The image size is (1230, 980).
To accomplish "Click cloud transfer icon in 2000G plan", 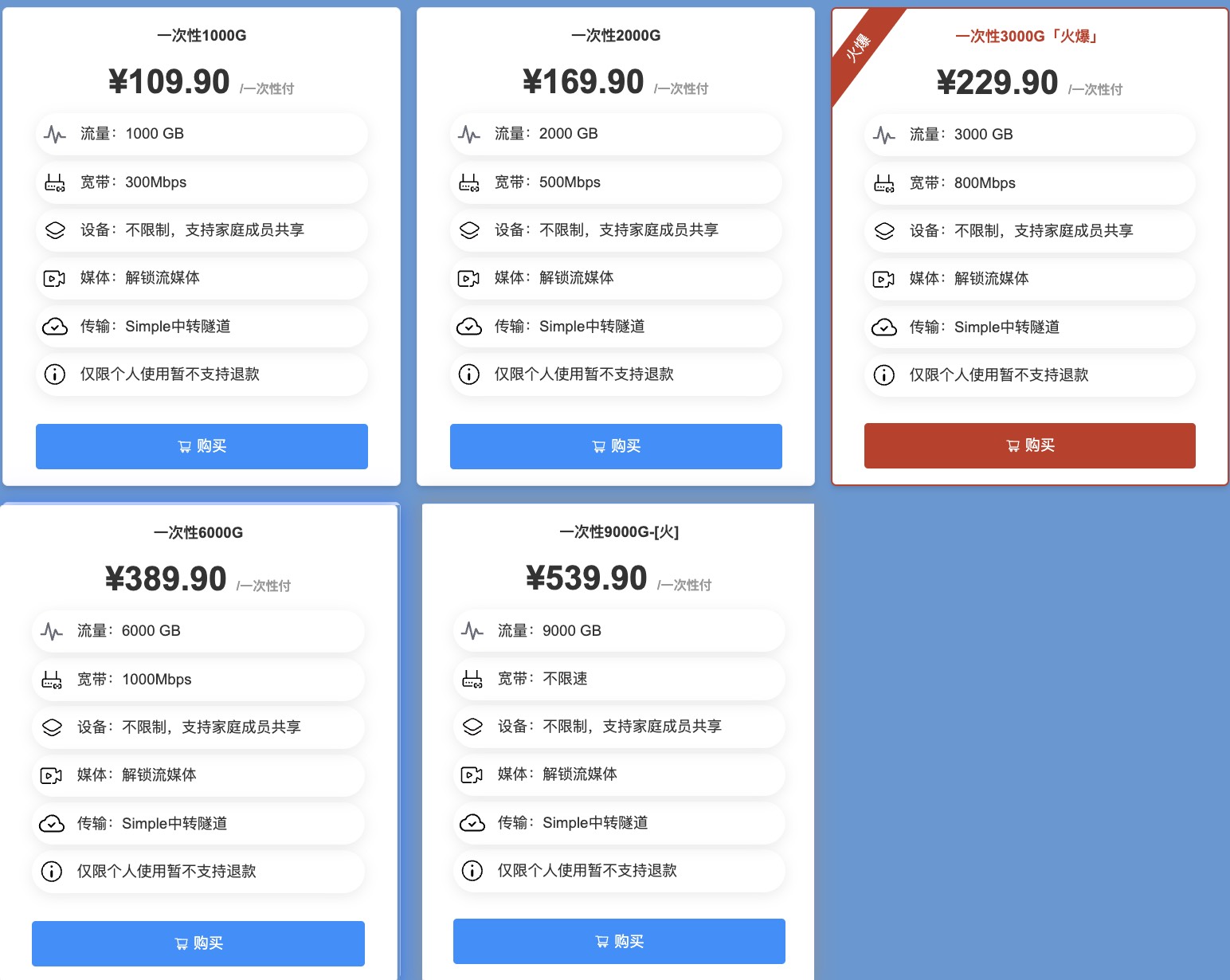I will click(469, 327).
